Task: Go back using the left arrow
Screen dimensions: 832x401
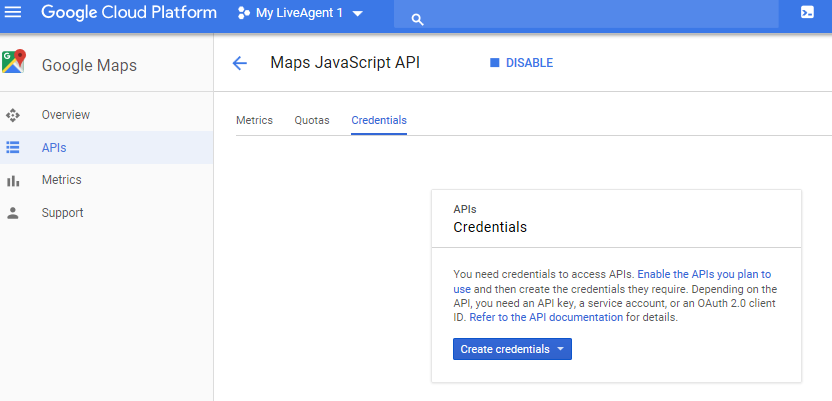Action: point(240,64)
